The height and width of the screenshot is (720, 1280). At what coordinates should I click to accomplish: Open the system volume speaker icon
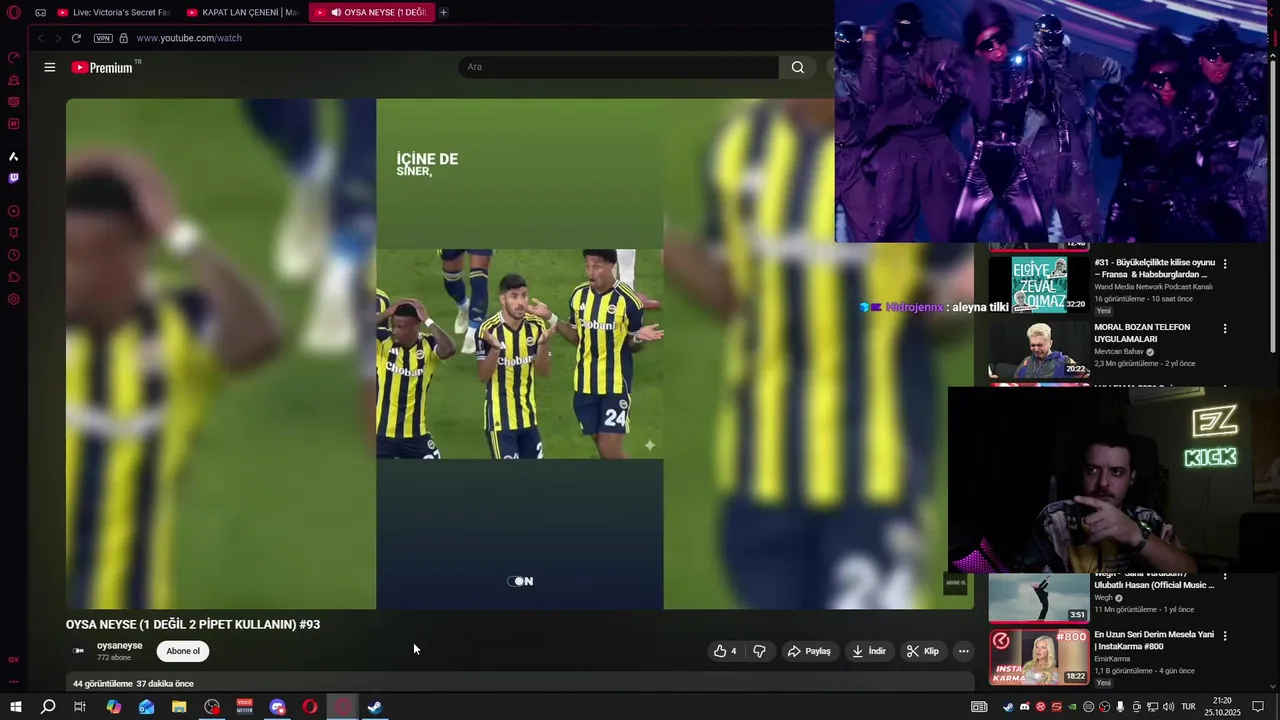1168,707
